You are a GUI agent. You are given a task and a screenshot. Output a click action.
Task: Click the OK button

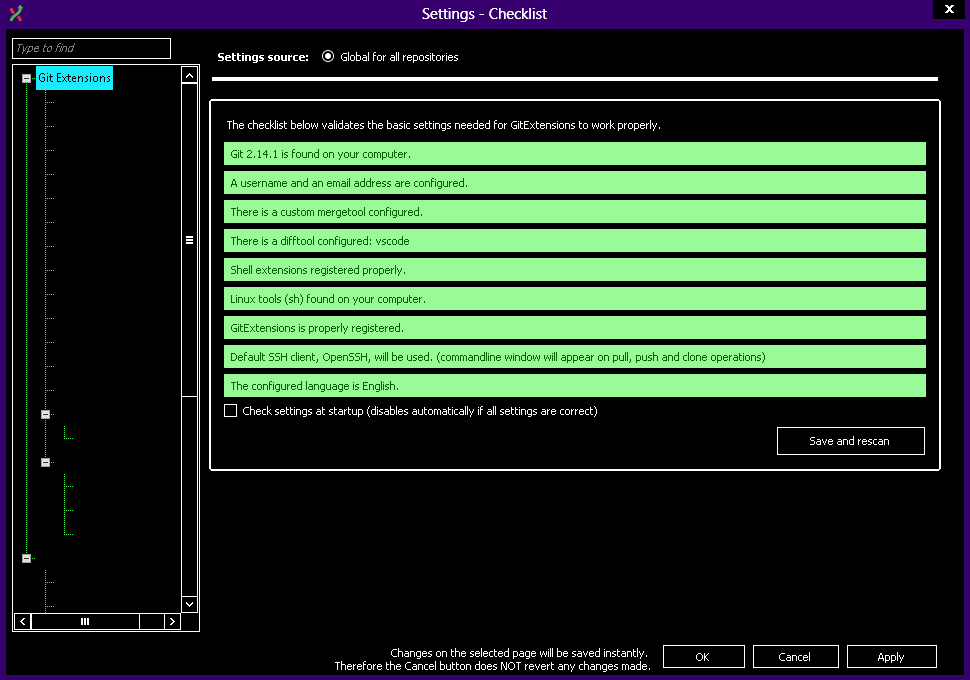[703, 656]
